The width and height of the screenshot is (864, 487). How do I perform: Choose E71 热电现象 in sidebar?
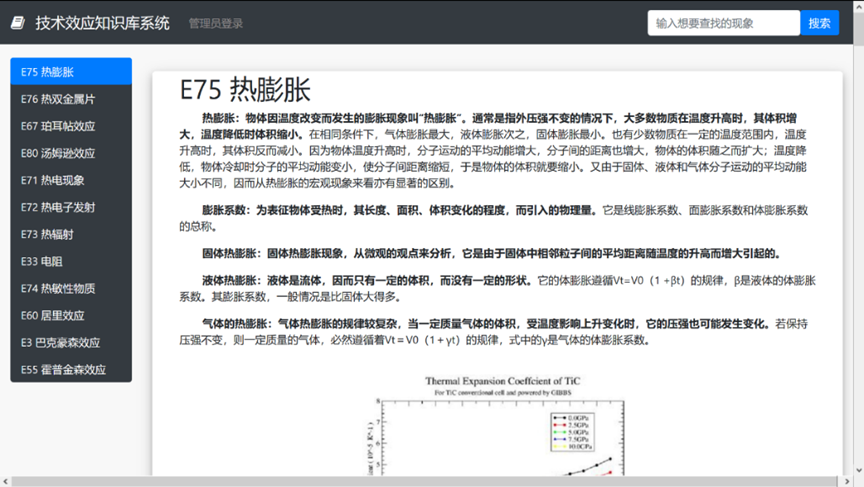pos(71,180)
